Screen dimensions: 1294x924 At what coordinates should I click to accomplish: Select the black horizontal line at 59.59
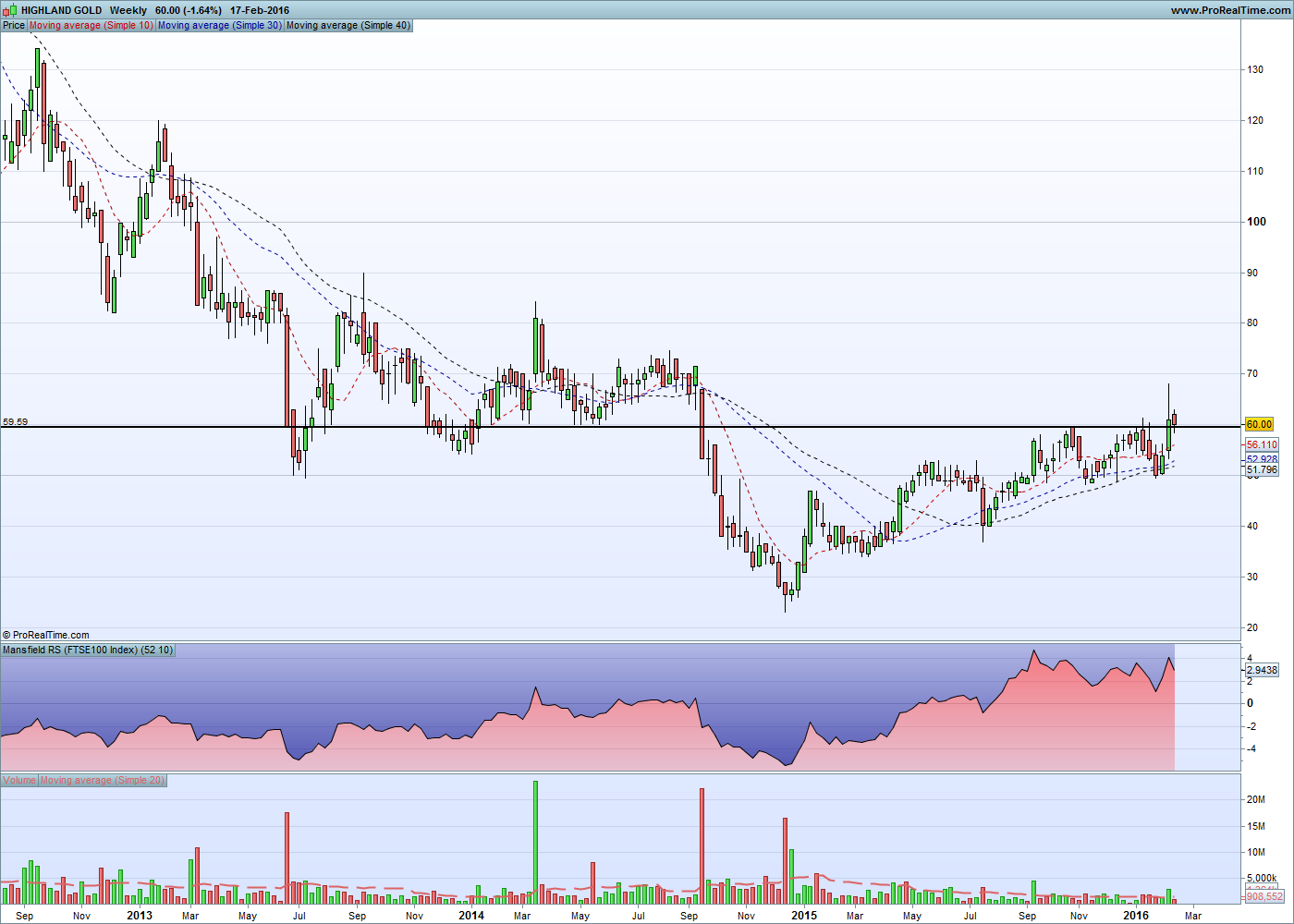coord(619,427)
